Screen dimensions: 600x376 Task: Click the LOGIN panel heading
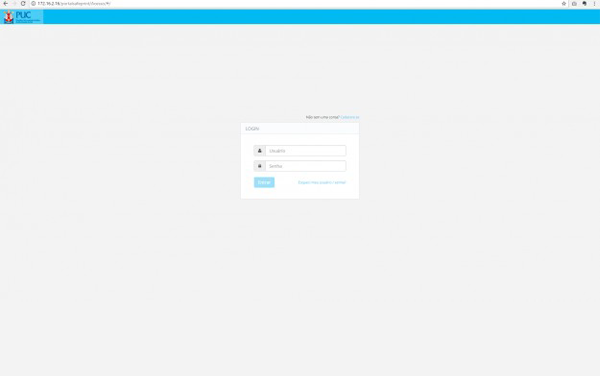(x=252, y=129)
